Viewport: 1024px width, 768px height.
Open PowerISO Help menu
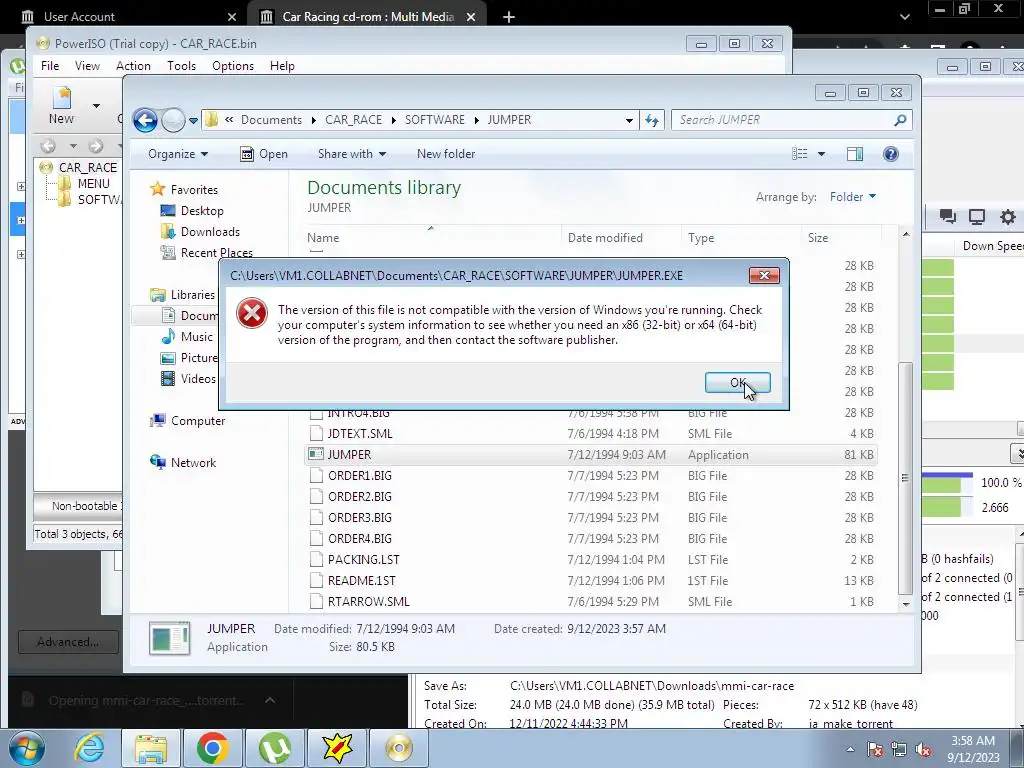282,66
